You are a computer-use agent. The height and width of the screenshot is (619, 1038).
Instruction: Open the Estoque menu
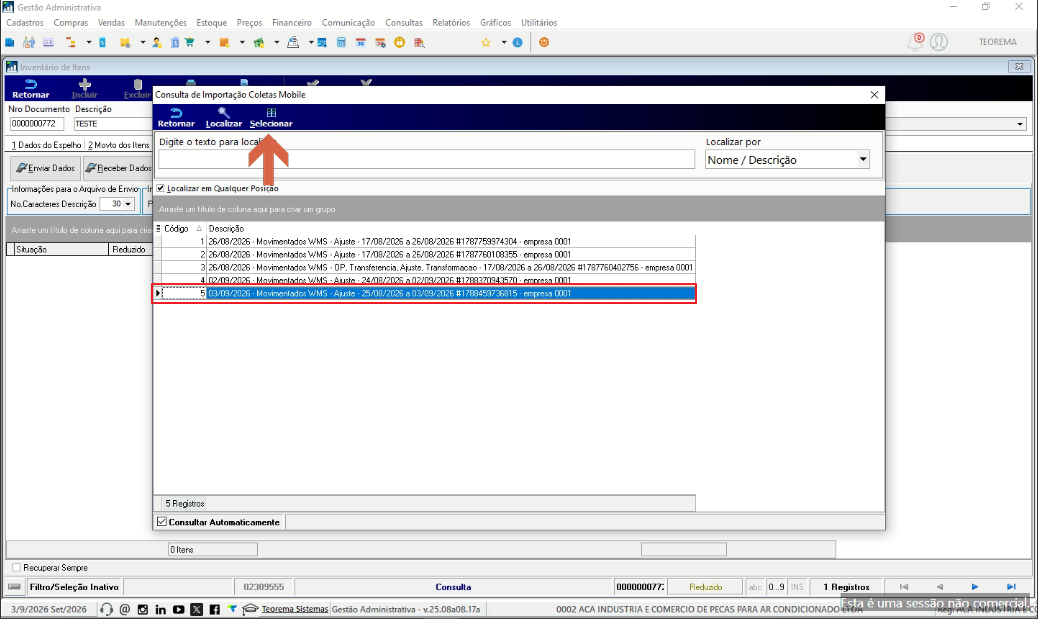pos(212,23)
